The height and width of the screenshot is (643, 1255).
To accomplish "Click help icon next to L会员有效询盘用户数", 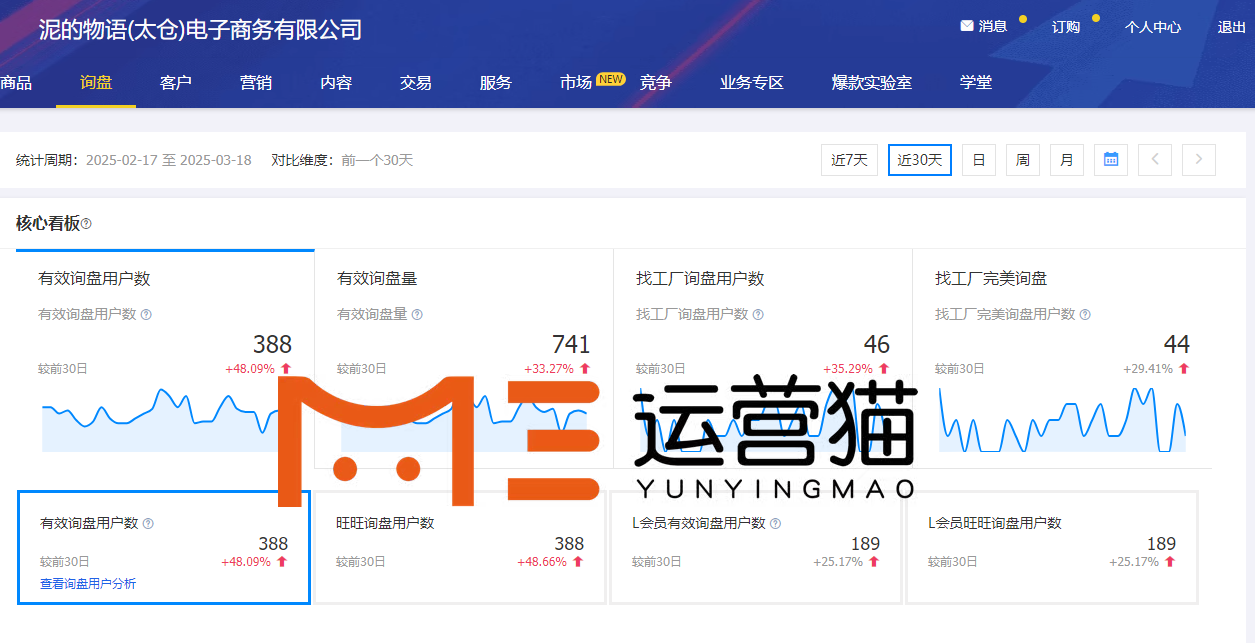I will 775,523.
